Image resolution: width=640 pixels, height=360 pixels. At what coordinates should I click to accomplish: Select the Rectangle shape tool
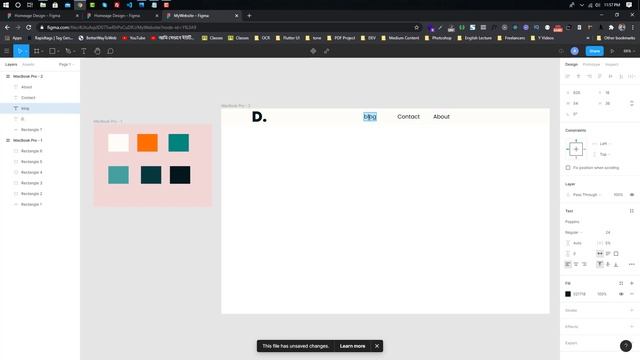[x=52, y=51]
